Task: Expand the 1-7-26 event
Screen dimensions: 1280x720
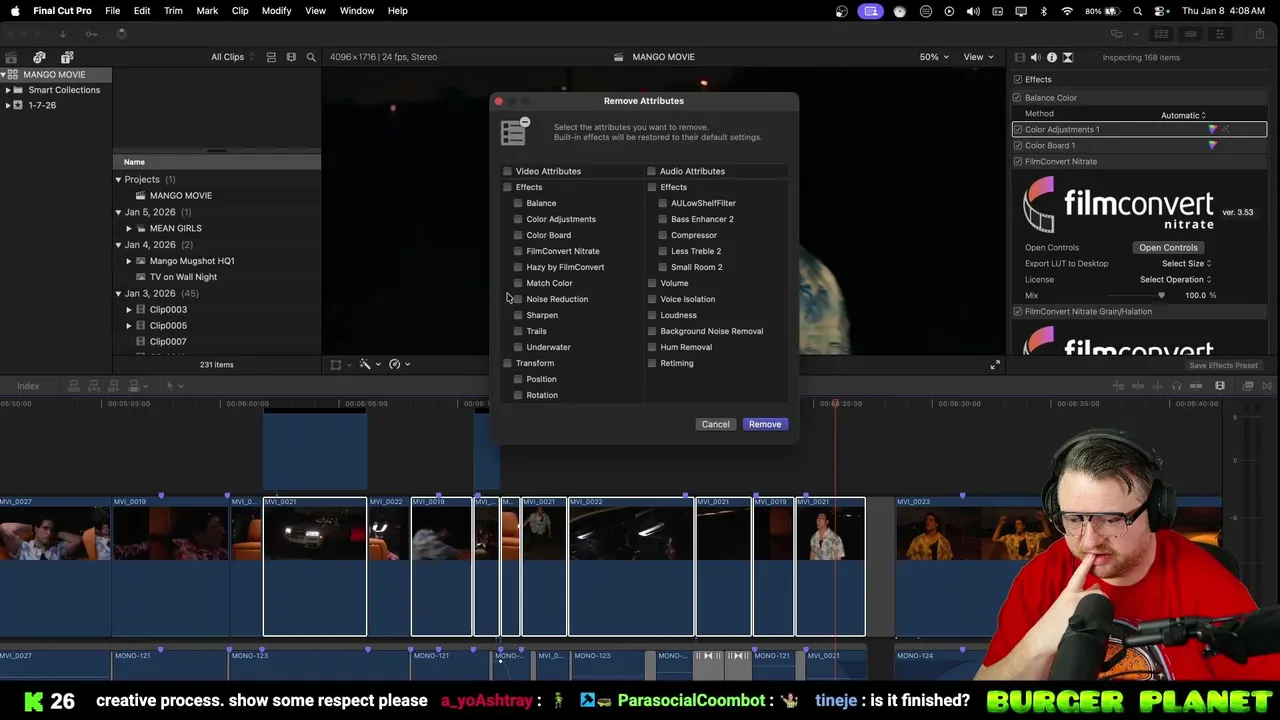Action: (8, 105)
